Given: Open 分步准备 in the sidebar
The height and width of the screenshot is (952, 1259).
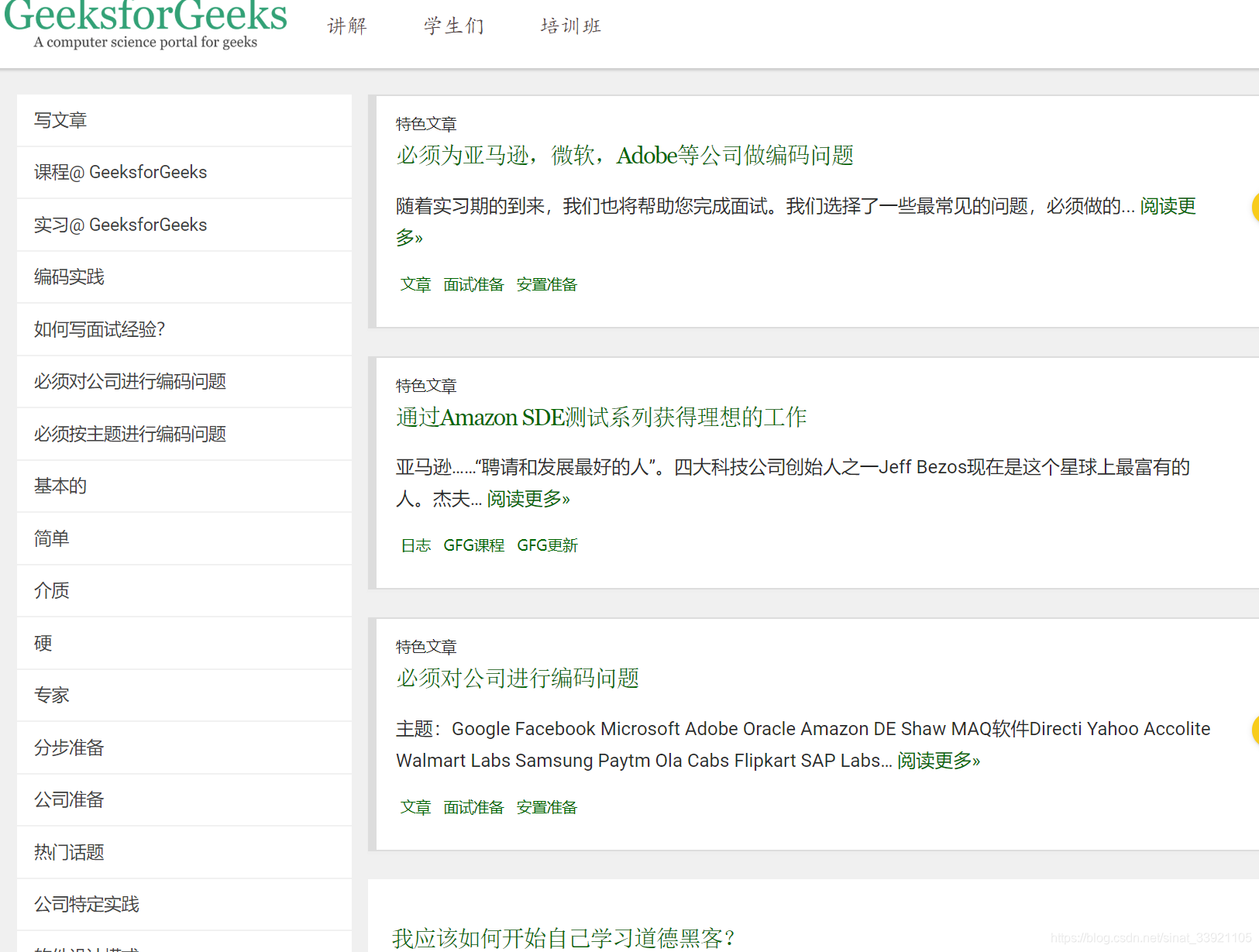Looking at the screenshot, I should click(184, 748).
